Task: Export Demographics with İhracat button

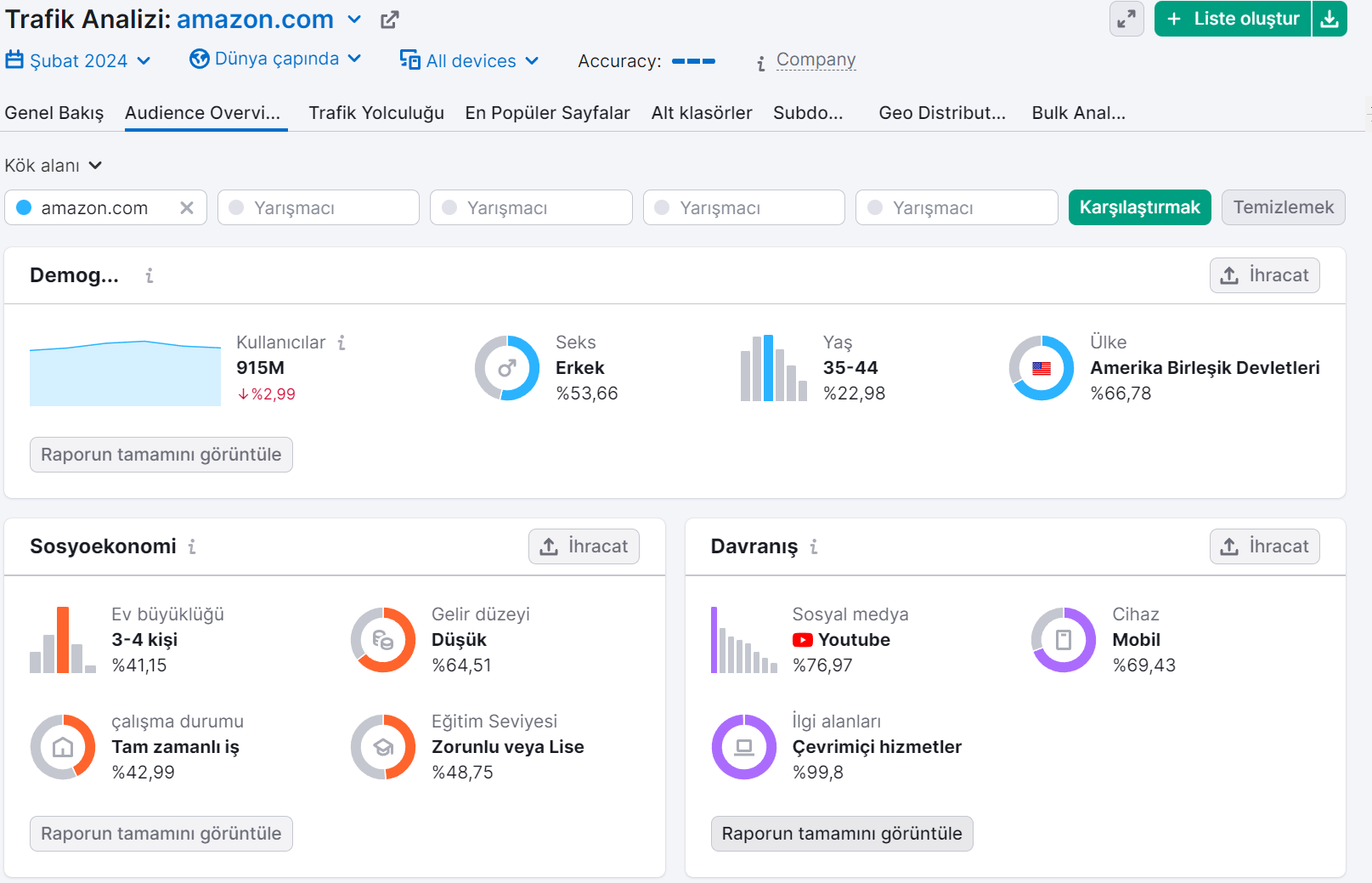Action: [1264, 275]
